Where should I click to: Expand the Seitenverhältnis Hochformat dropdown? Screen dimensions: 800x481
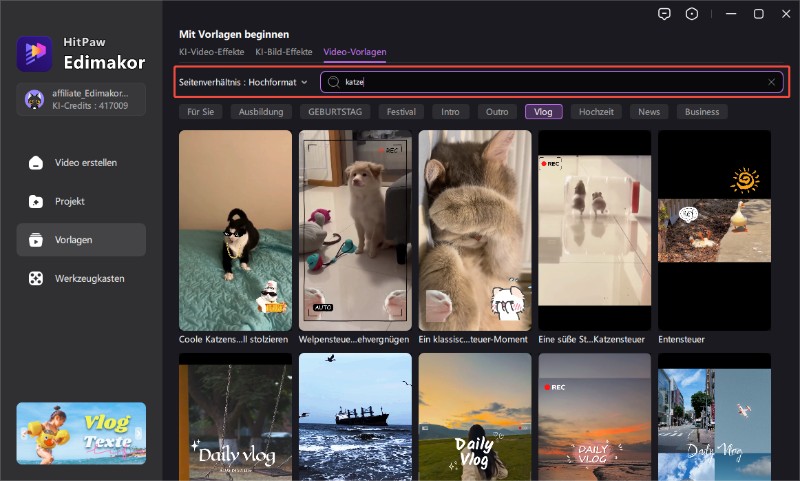(243, 82)
